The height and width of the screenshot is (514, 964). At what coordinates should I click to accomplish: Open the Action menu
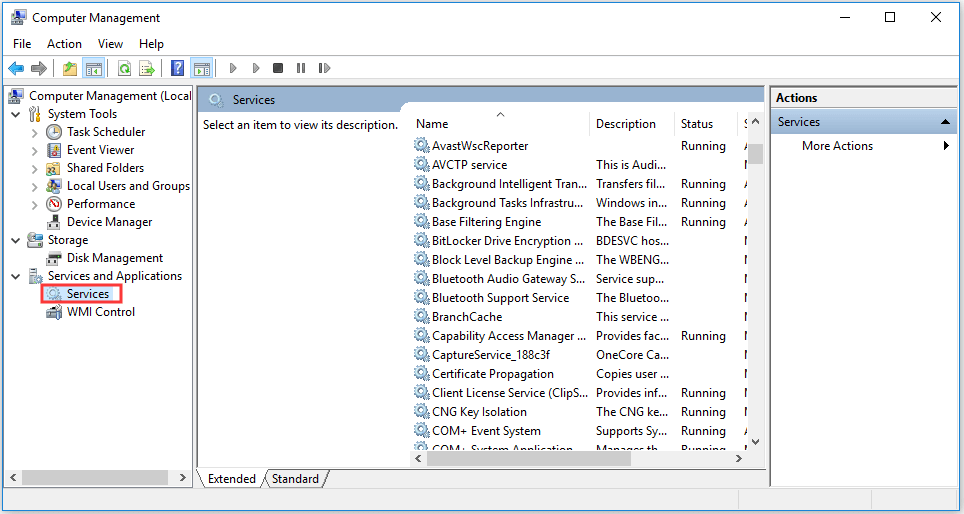point(65,44)
